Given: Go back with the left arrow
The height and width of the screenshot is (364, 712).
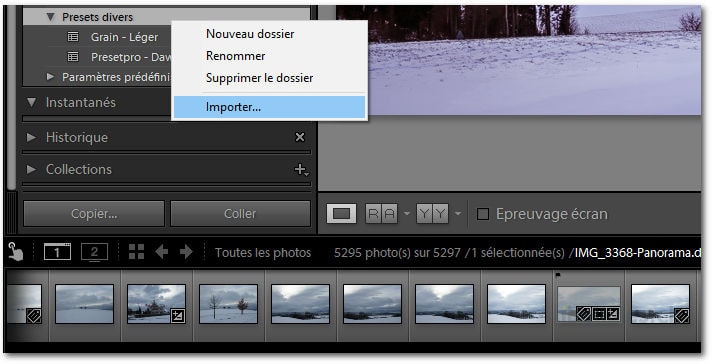Looking at the screenshot, I should point(162,252).
